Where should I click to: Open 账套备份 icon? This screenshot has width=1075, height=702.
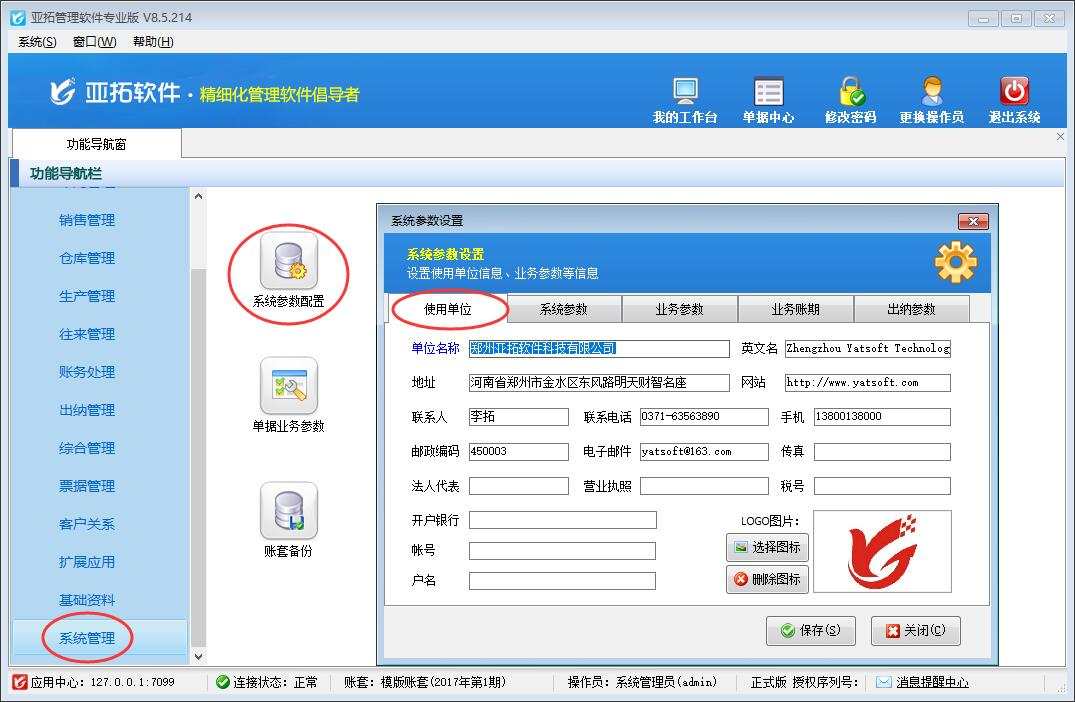coord(288,511)
